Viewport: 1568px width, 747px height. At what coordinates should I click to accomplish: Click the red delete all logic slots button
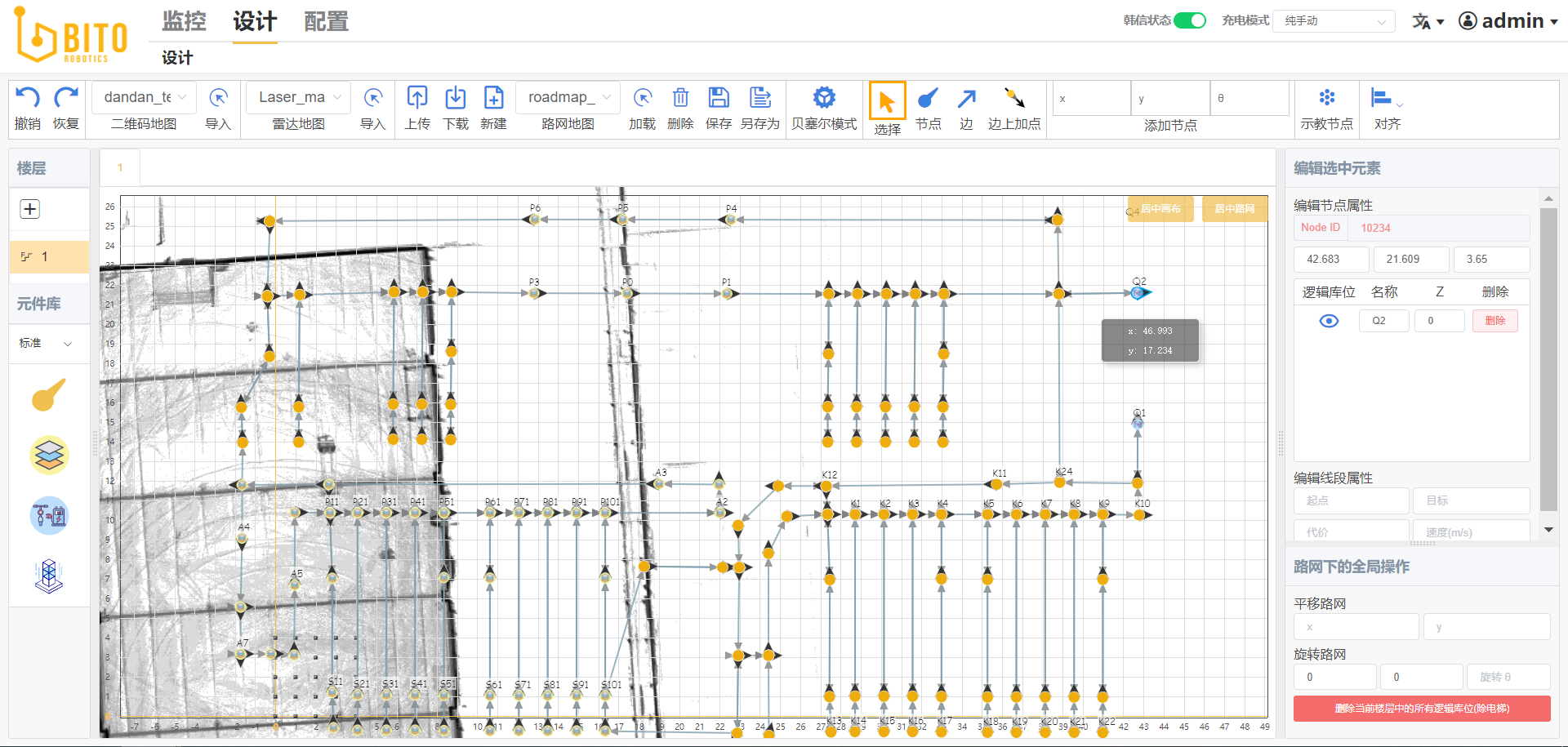click(1422, 709)
